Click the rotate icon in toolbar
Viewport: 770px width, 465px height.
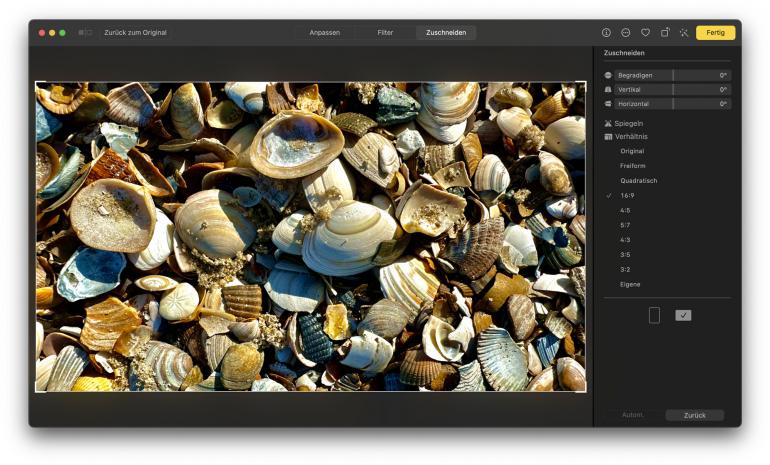(x=665, y=32)
